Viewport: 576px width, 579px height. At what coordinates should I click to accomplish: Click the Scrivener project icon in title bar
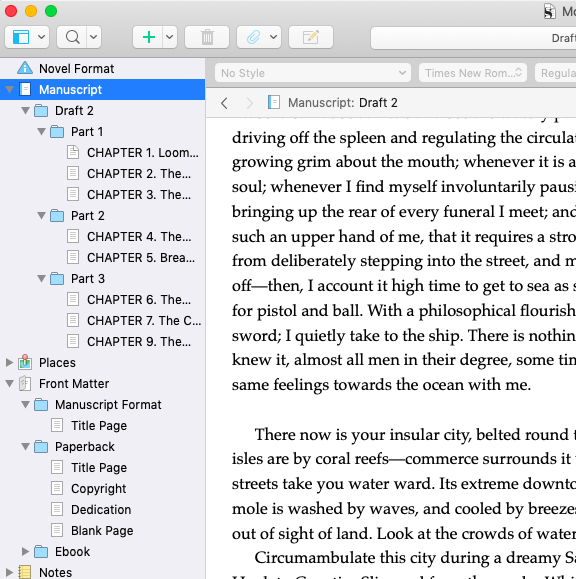[549, 11]
